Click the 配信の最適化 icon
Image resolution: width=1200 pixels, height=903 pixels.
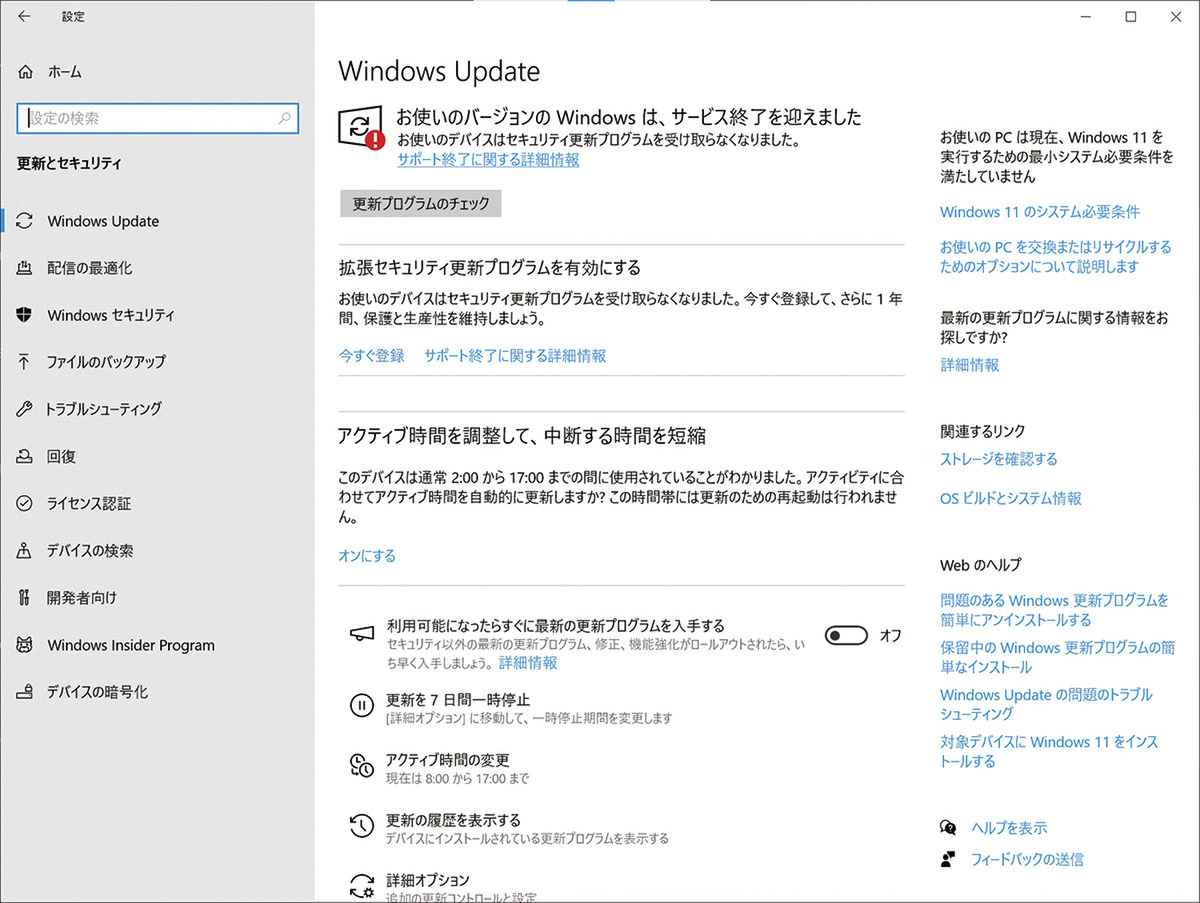pos(25,268)
